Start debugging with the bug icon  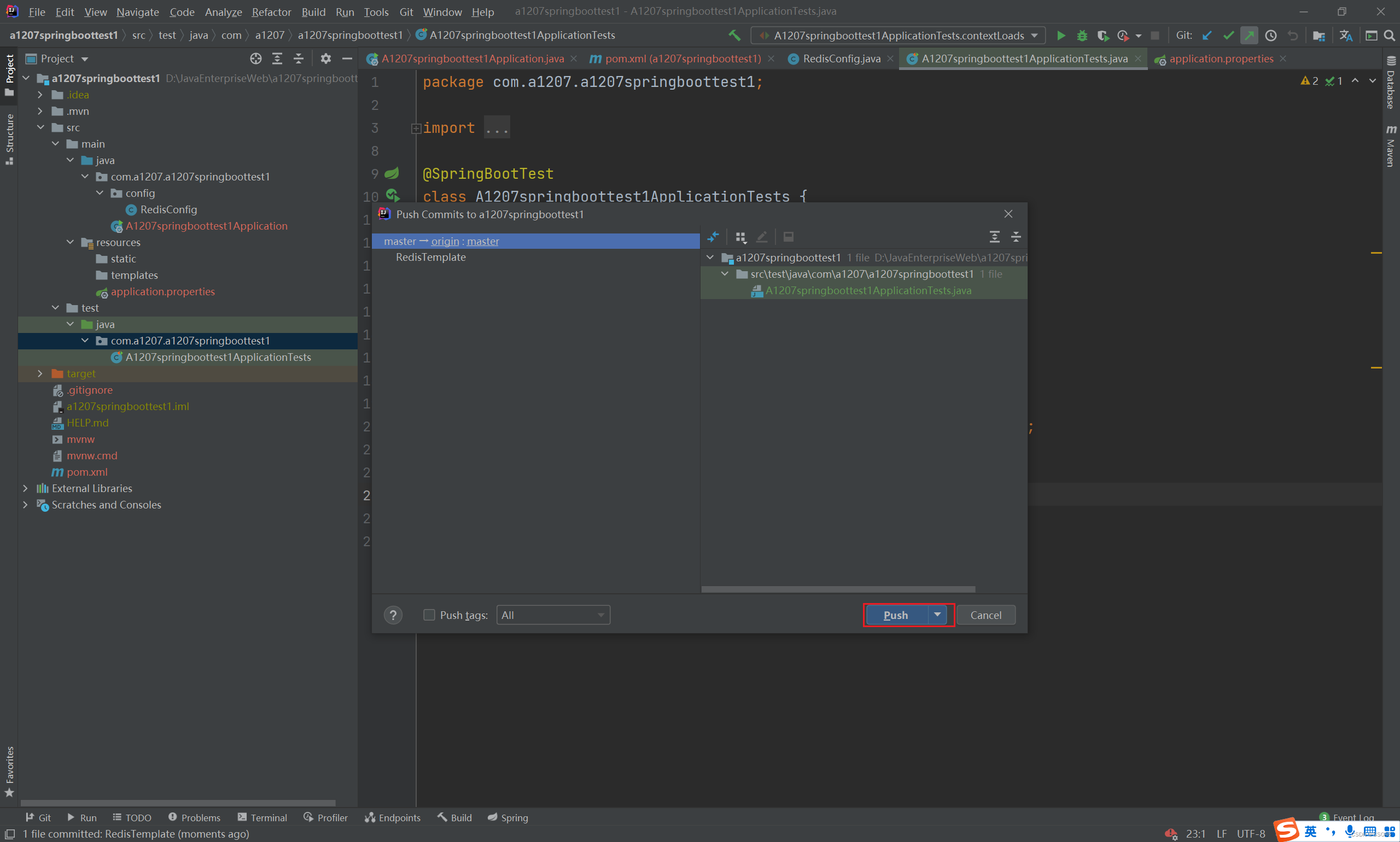tap(1082, 36)
